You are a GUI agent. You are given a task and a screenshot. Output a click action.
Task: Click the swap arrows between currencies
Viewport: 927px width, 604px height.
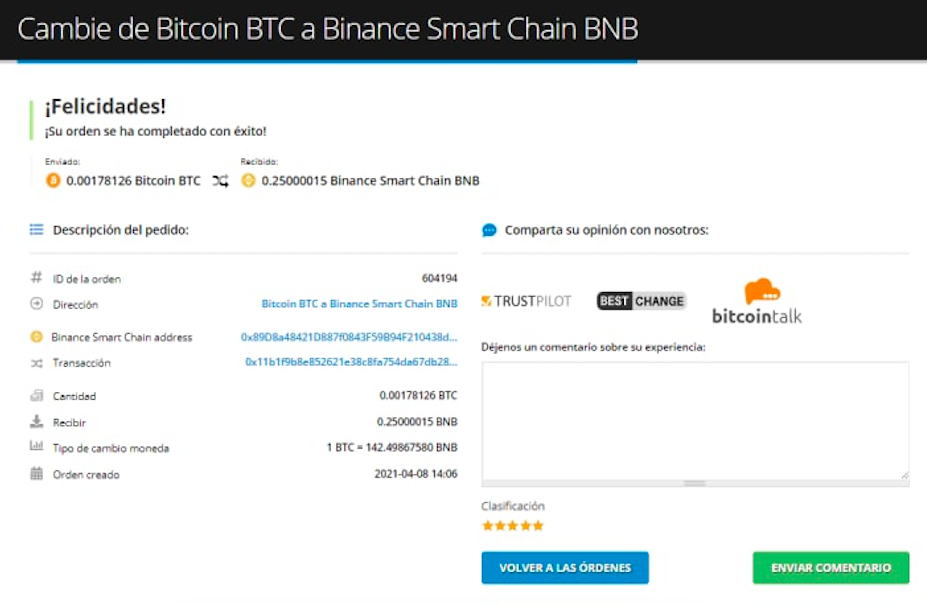(221, 181)
